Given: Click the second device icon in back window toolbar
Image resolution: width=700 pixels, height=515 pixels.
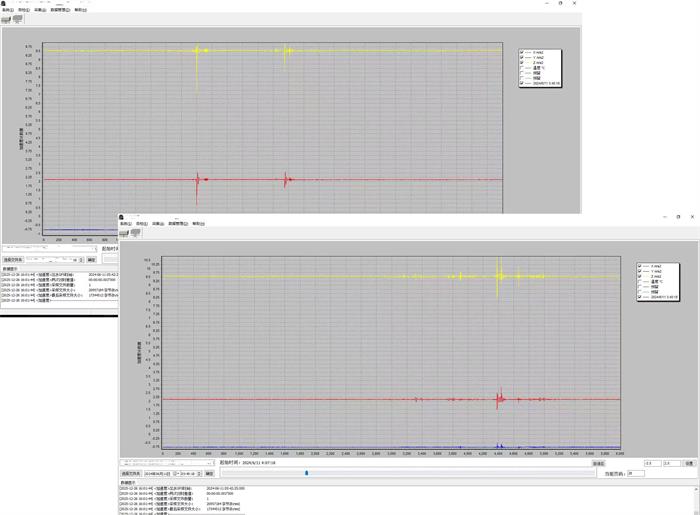Looking at the screenshot, I should (17, 19).
